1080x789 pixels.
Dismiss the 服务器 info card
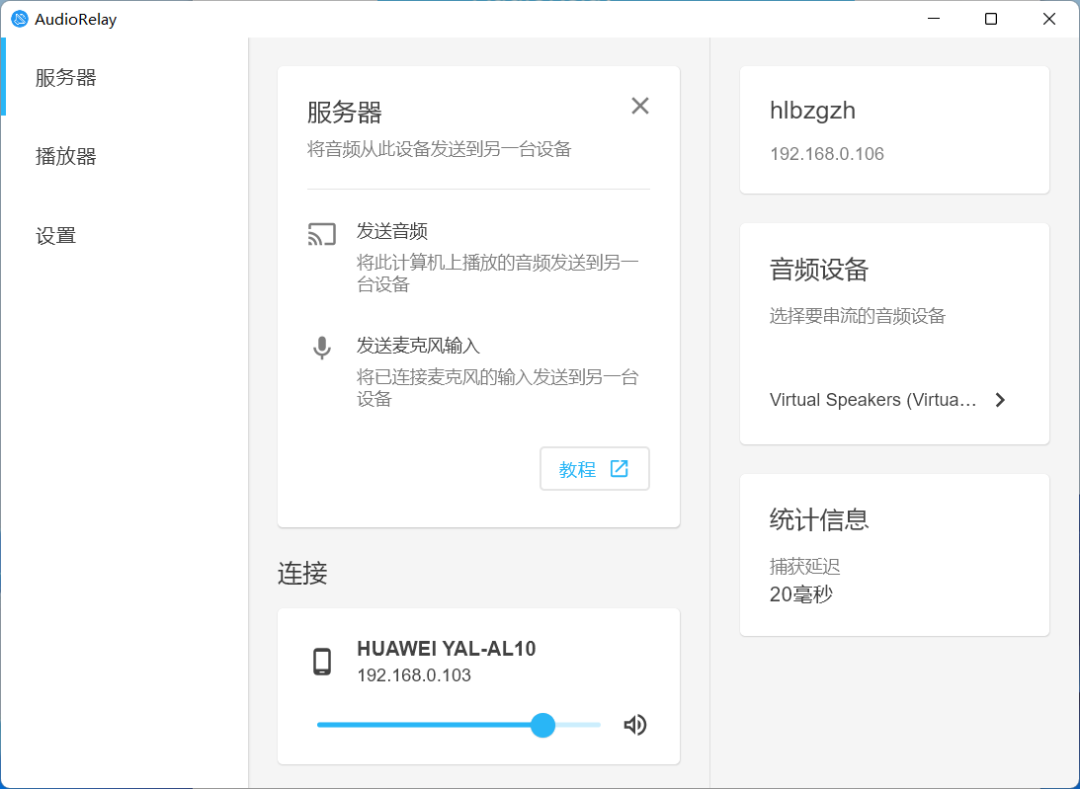pos(640,106)
